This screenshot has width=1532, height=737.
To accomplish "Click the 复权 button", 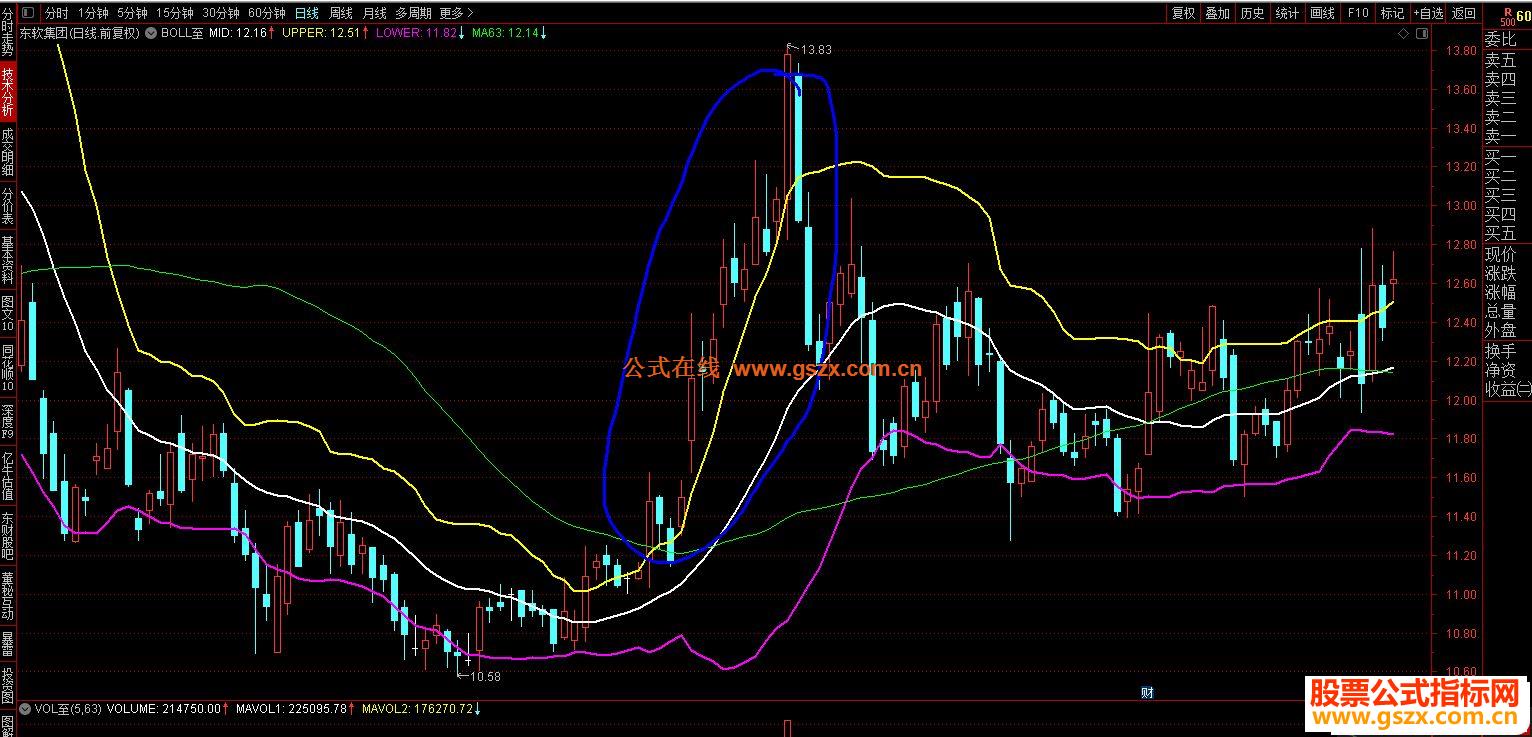I will point(1183,13).
